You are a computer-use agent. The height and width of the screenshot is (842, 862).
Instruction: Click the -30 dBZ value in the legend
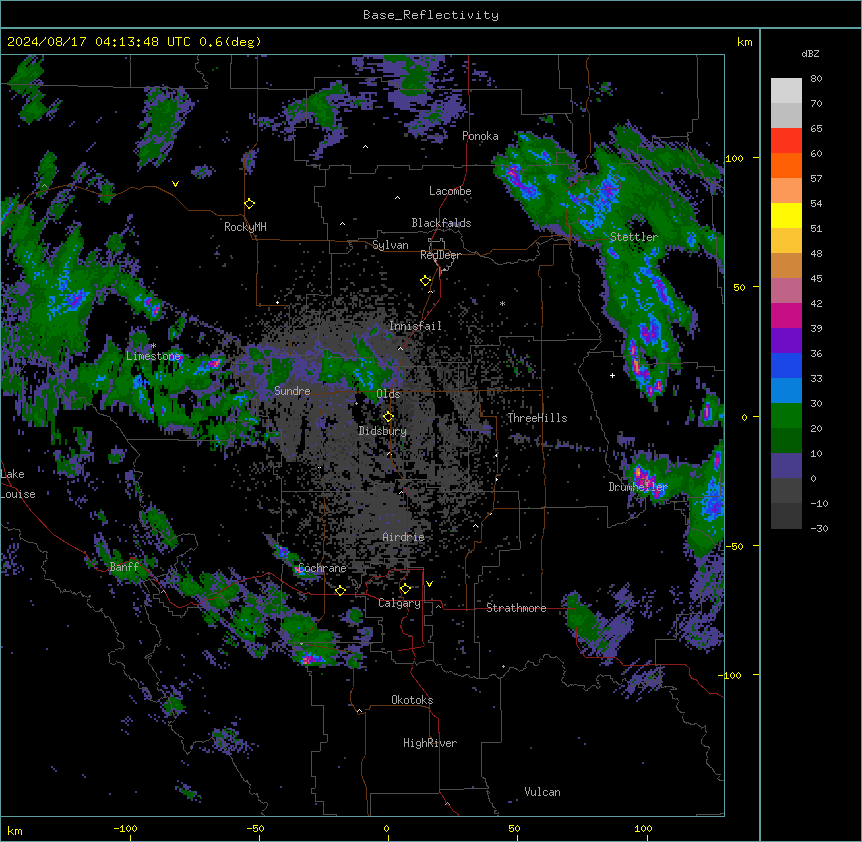pos(819,528)
